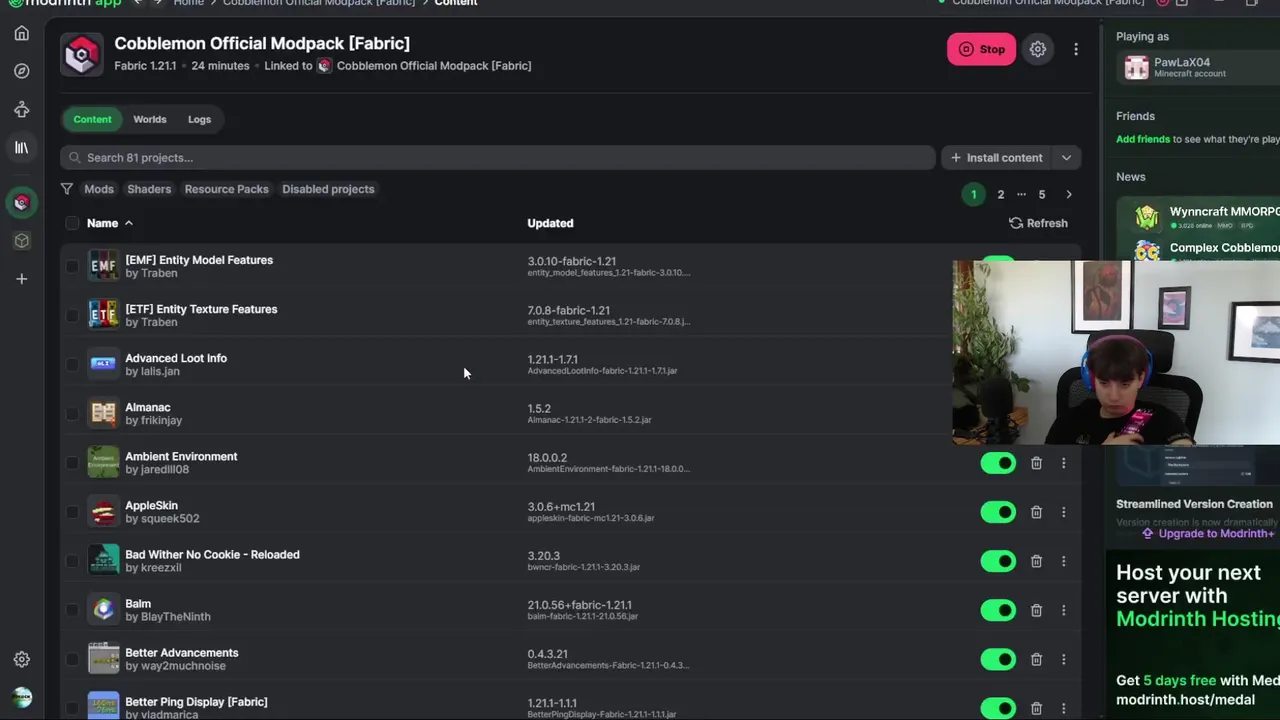Disable the Better Ping Display toggle
This screenshot has width=1280, height=720.
click(998, 708)
